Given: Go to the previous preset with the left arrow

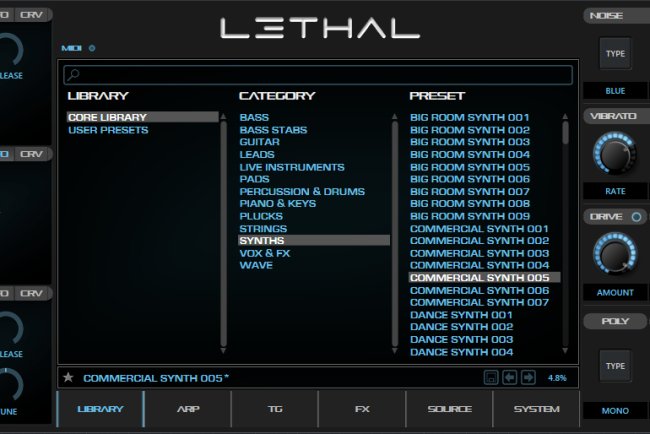Looking at the screenshot, I should [509, 378].
